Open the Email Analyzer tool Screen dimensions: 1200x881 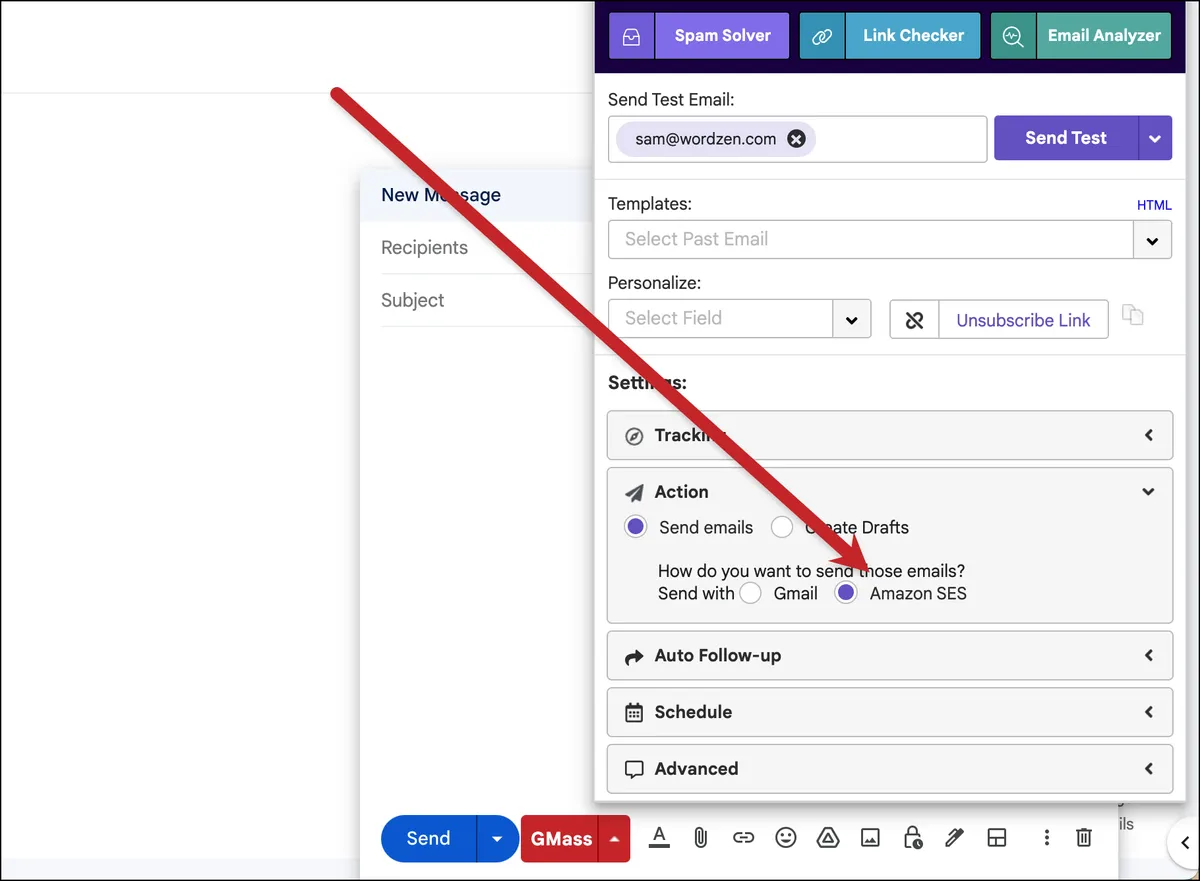(x=1104, y=35)
